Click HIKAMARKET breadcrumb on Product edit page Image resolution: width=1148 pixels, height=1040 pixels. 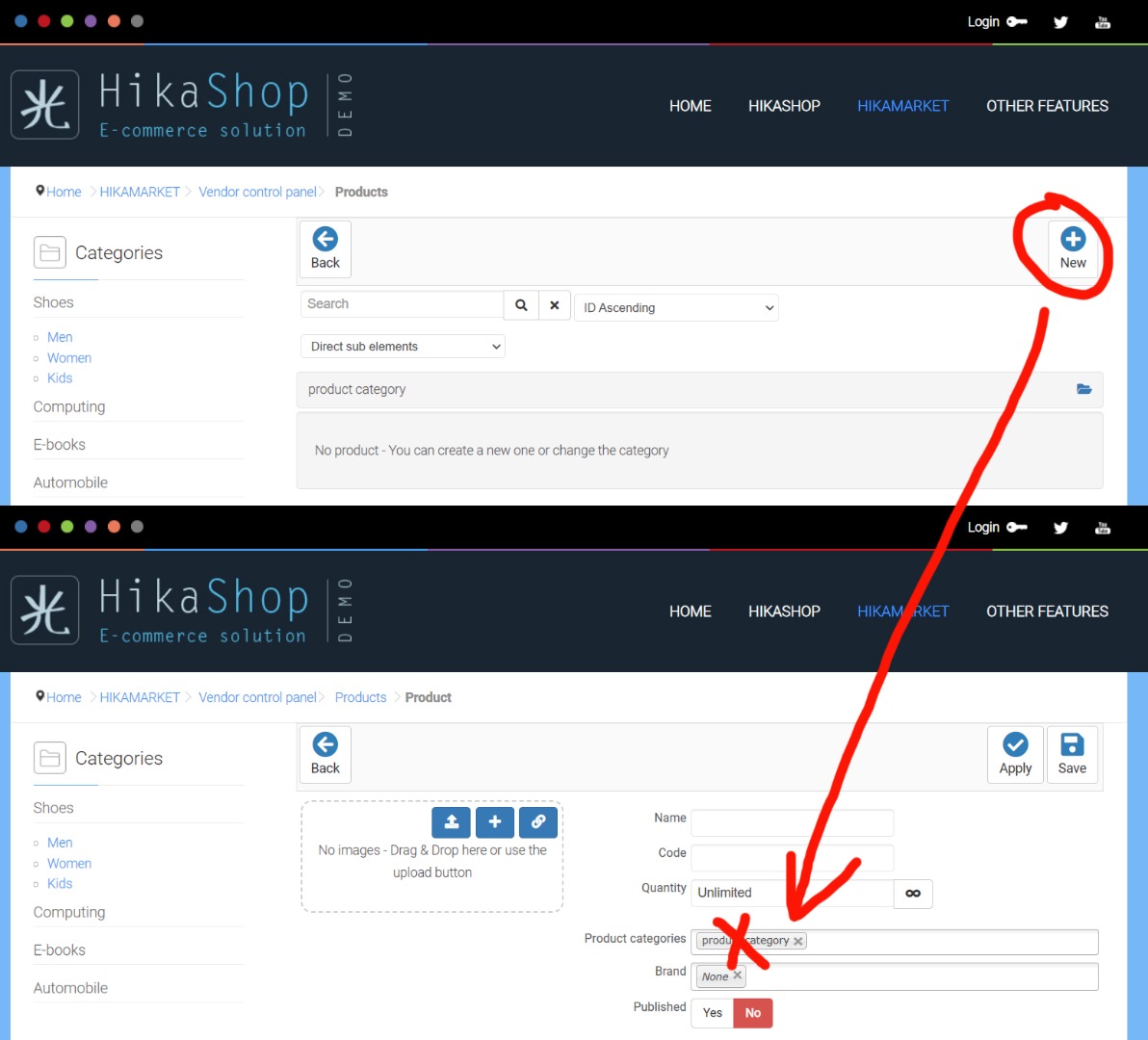tap(140, 697)
